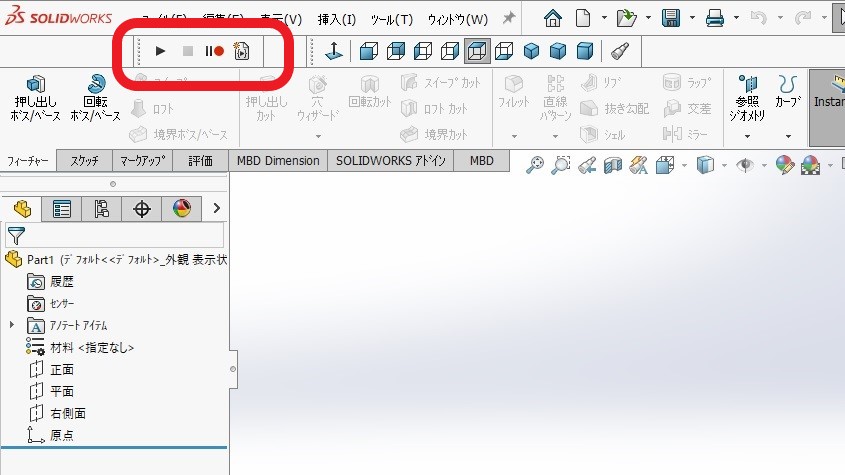Switch to the Sketch tab
The height and width of the screenshot is (475, 845).
84,160
